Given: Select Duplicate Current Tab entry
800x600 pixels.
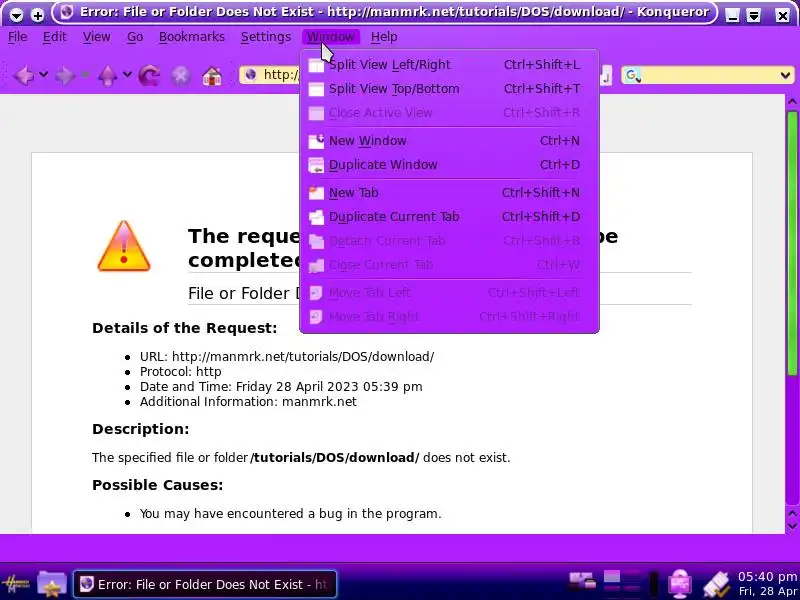Looking at the screenshot, I should 449,217.
